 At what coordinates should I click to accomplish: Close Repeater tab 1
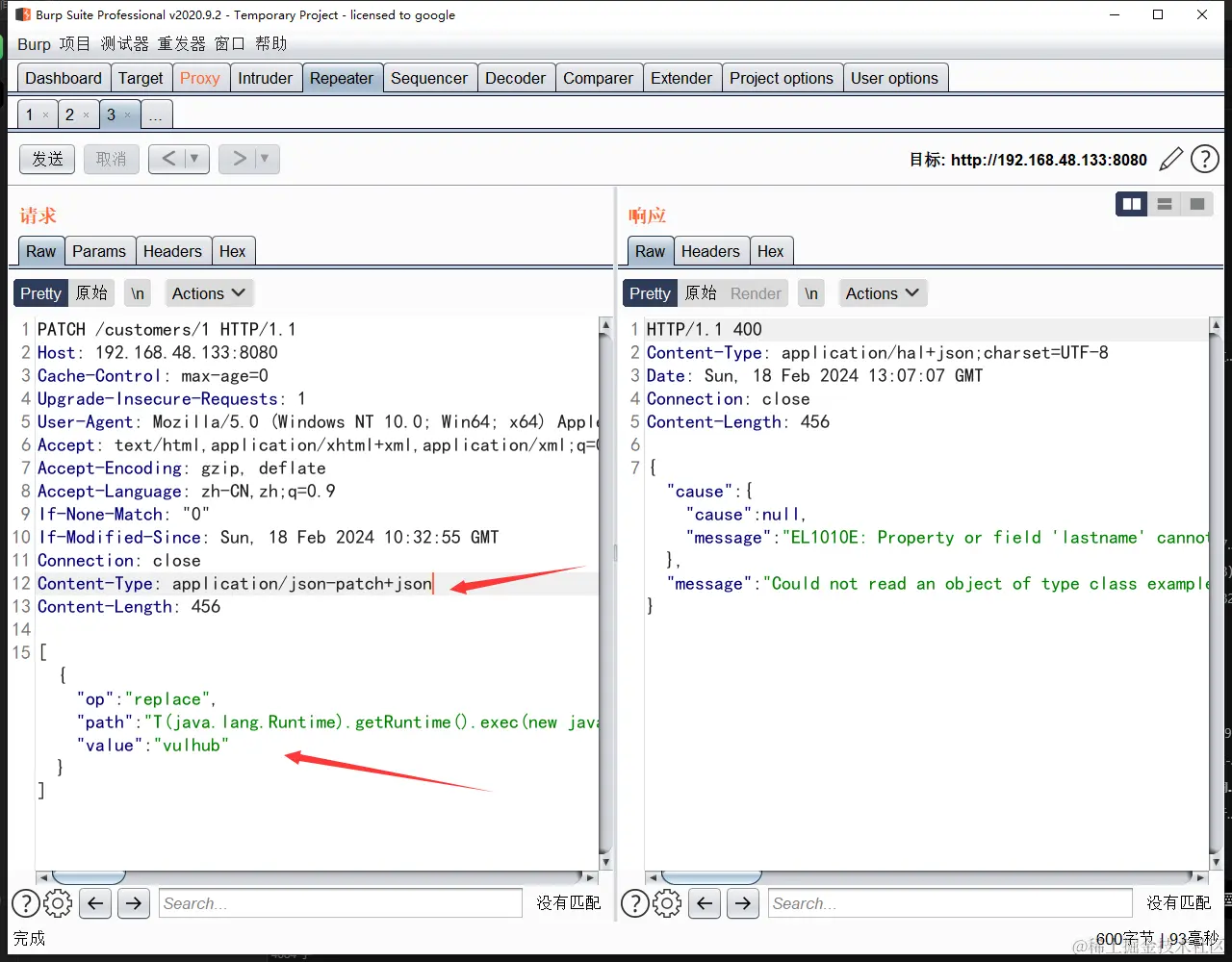(45, 115)
